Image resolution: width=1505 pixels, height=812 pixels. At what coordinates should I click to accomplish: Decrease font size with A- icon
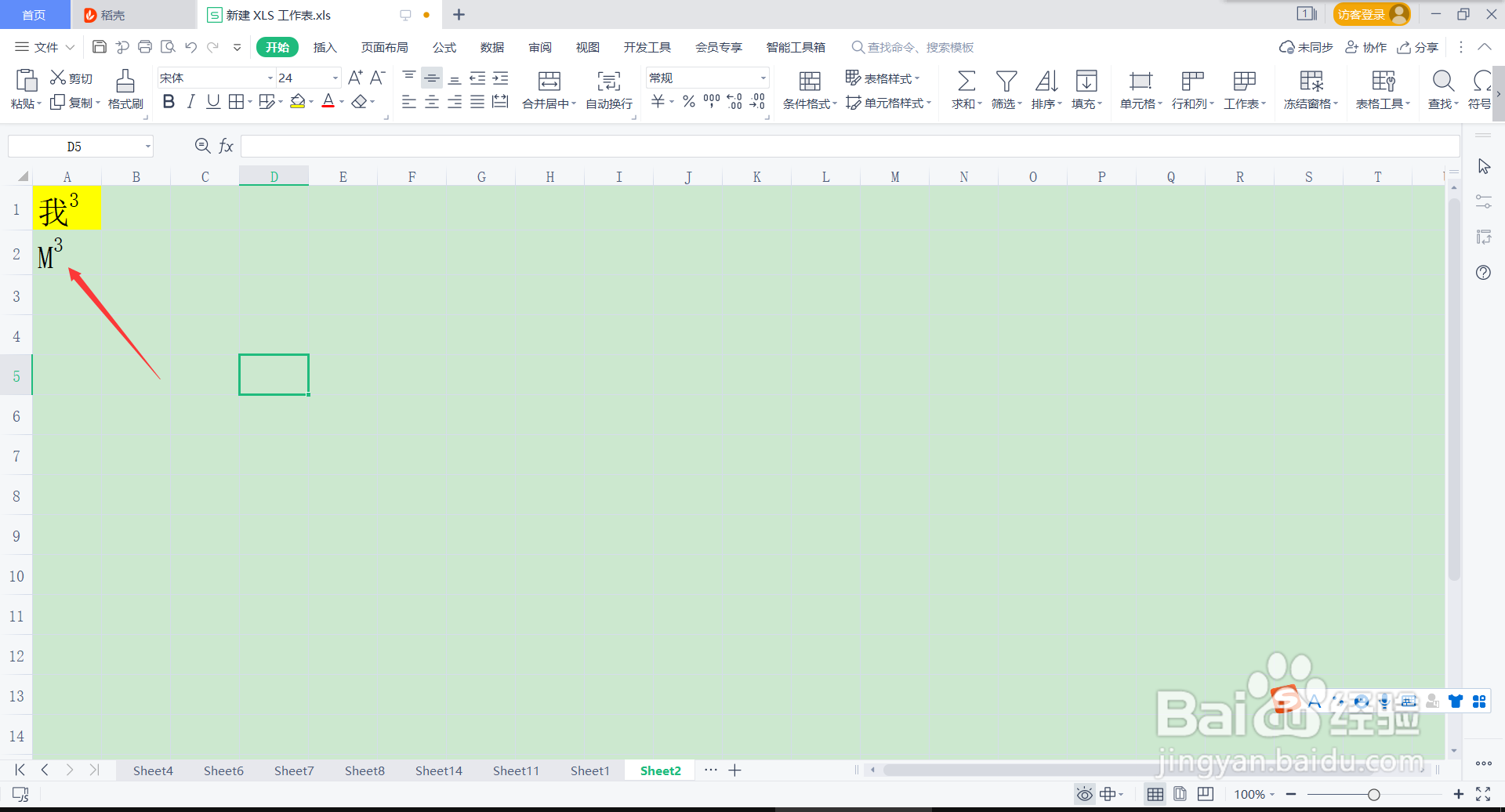[x=378, y=78]
